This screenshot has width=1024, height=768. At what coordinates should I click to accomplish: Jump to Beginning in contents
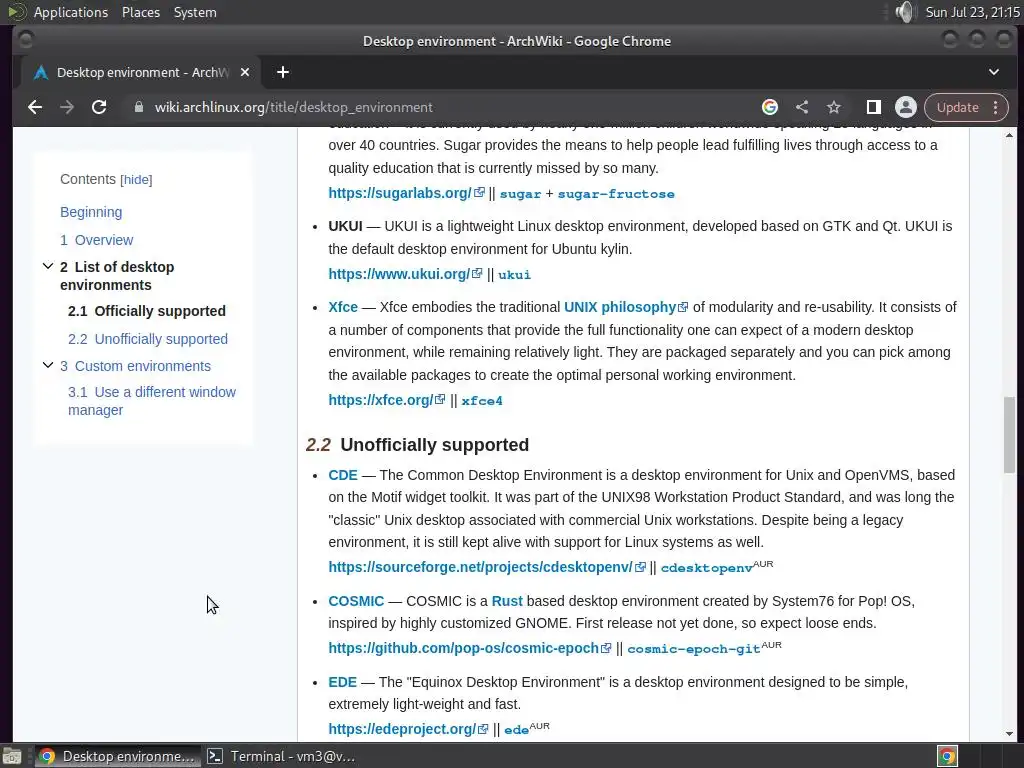tap(91, 212)
